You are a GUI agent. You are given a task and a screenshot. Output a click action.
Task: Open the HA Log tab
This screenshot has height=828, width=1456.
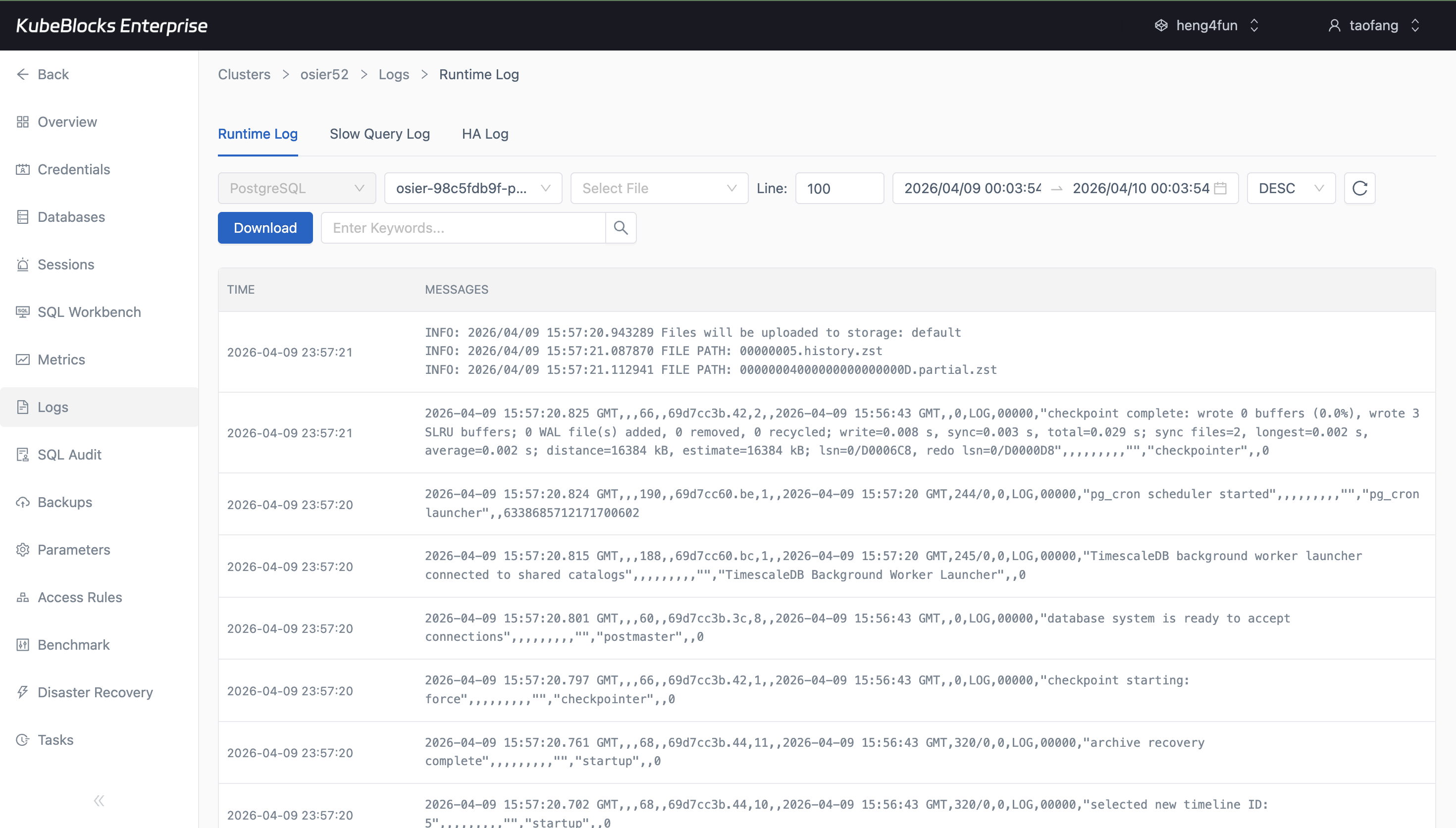tap(484, 134)
